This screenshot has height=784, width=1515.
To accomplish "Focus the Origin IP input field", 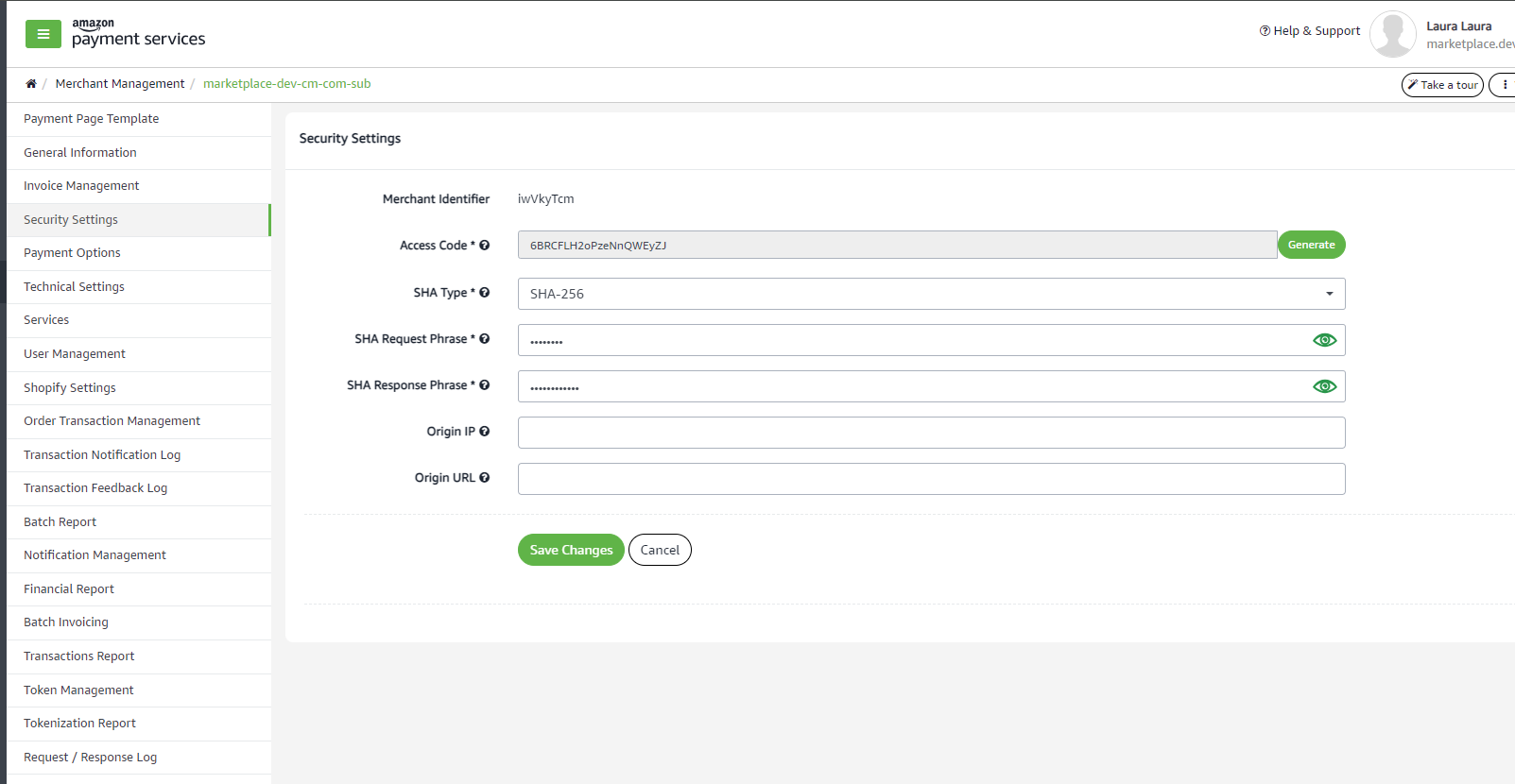I will (x=931, y=433).
